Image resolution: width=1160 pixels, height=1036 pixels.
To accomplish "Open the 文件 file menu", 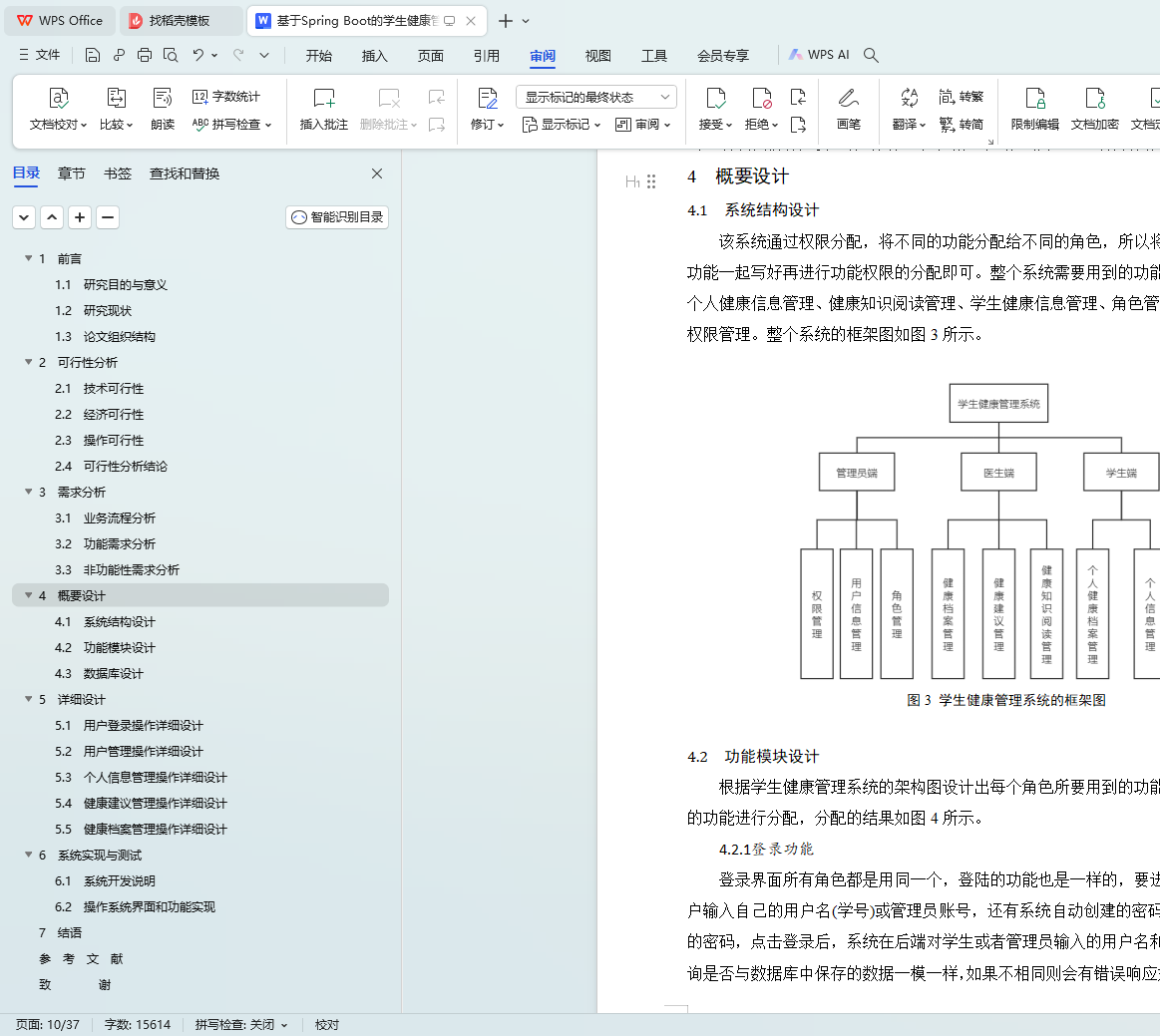I will 39,55.
